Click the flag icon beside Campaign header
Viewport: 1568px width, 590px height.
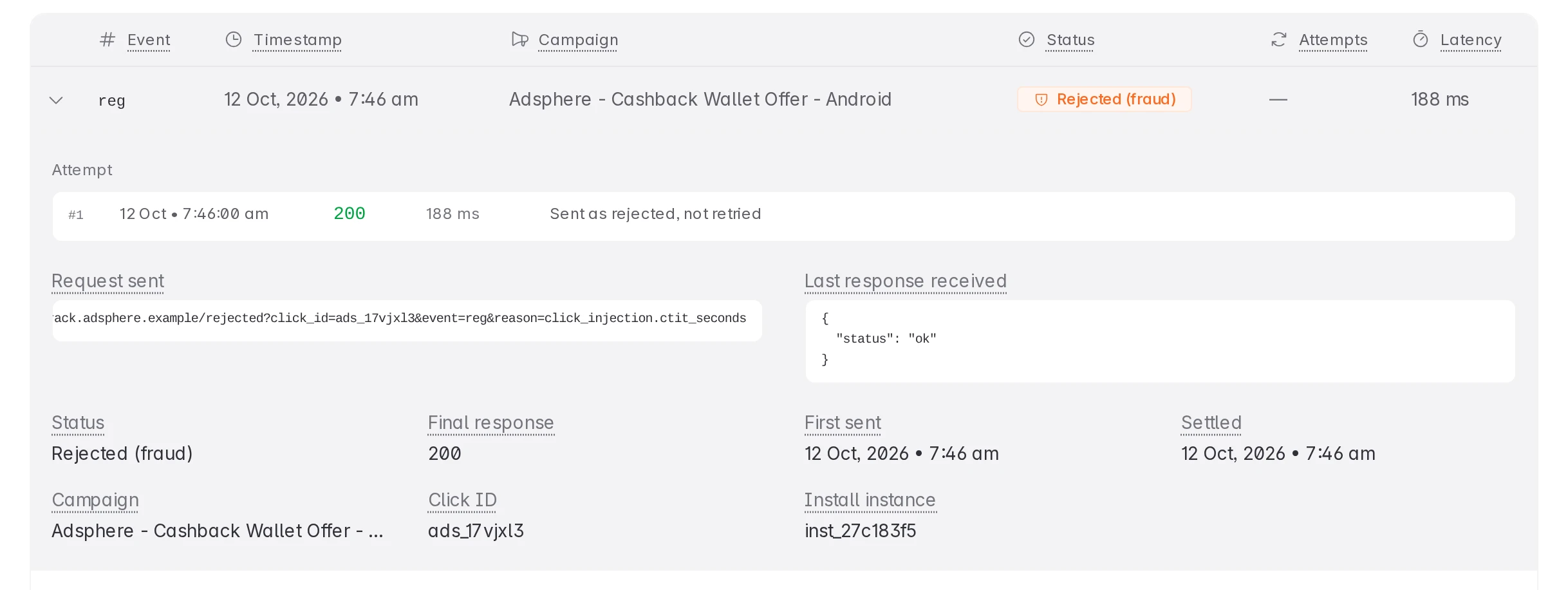coord(519,40)
